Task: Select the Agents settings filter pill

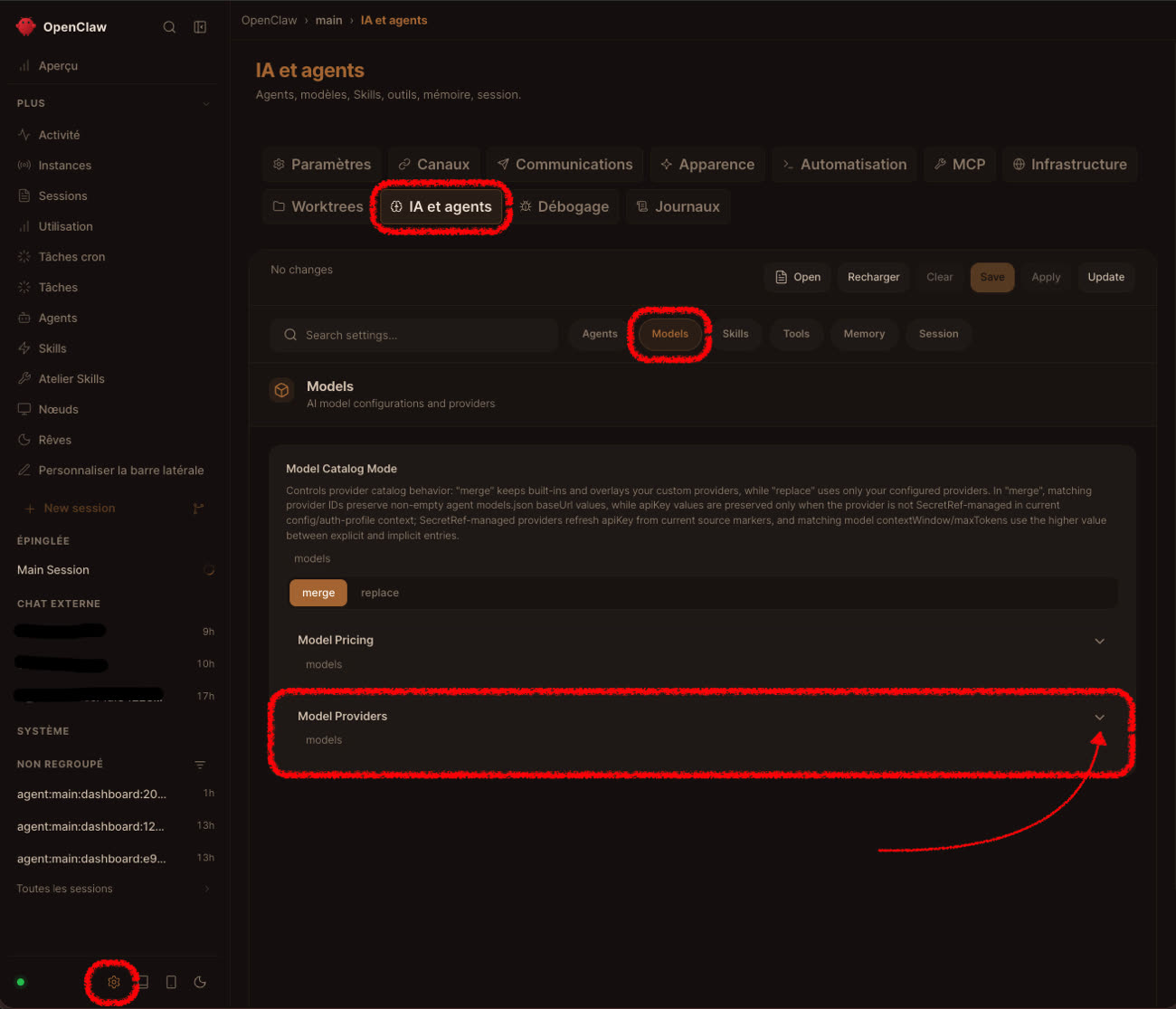Action: (600, 334)
